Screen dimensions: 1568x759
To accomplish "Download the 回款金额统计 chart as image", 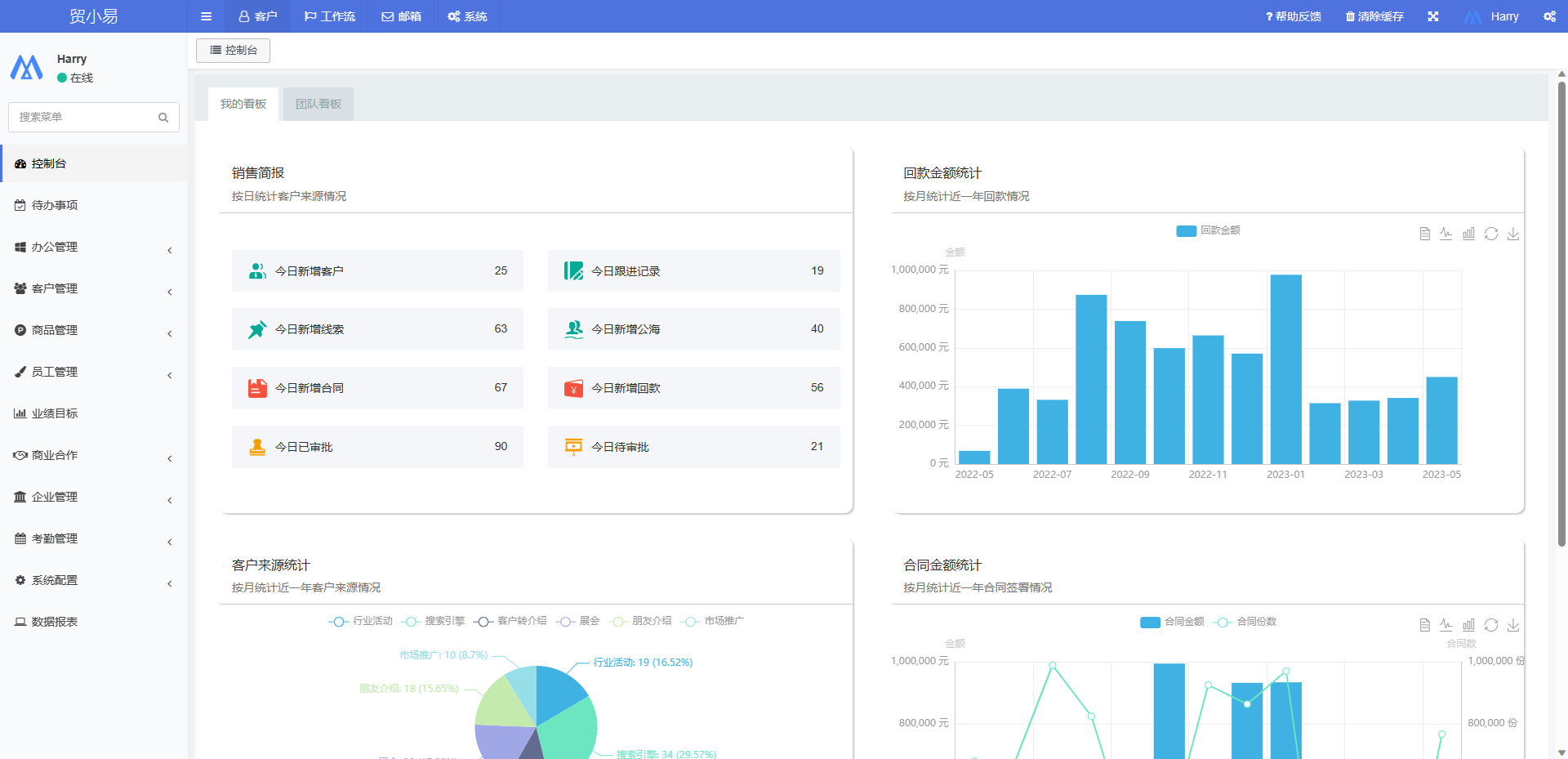I will (x=1513, y=234).
